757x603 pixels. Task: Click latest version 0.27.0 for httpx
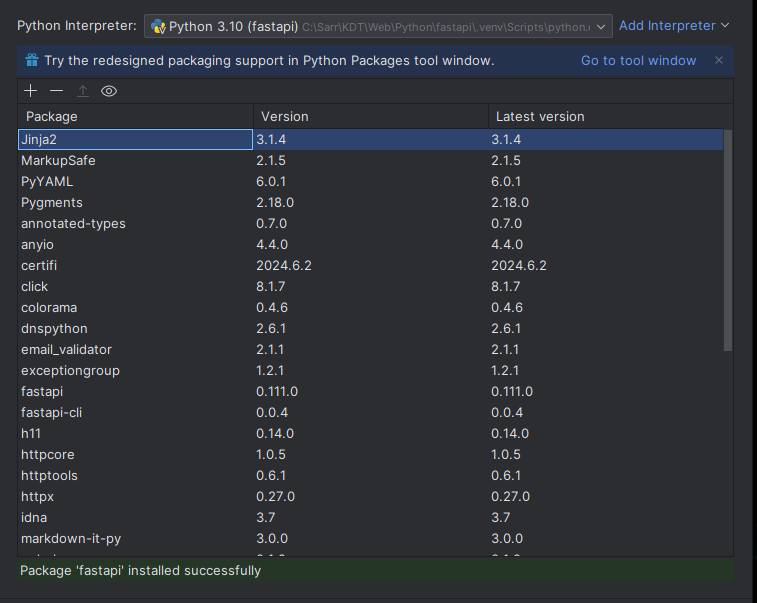click(x=510, y=496)
